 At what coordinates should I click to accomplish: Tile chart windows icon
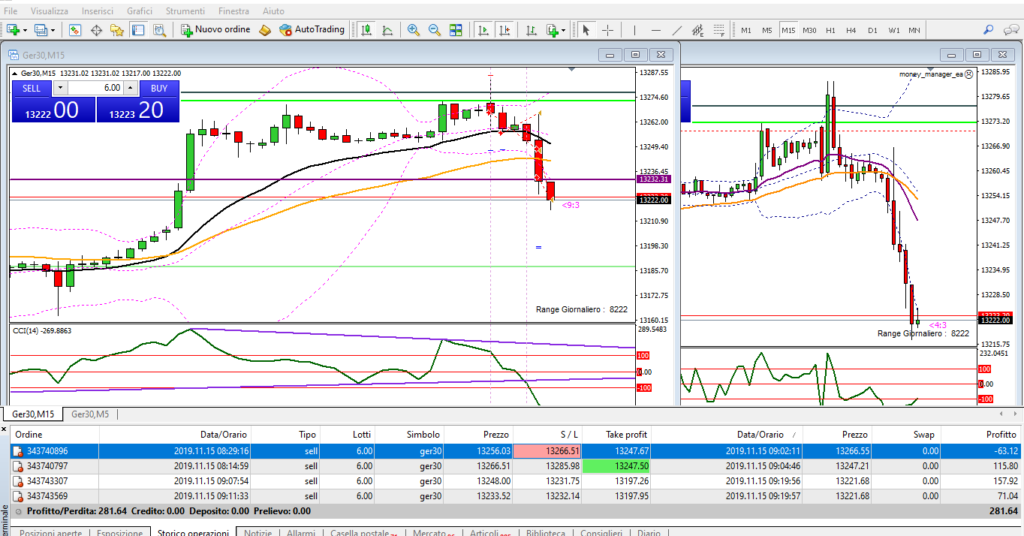(x=456, y=30)
